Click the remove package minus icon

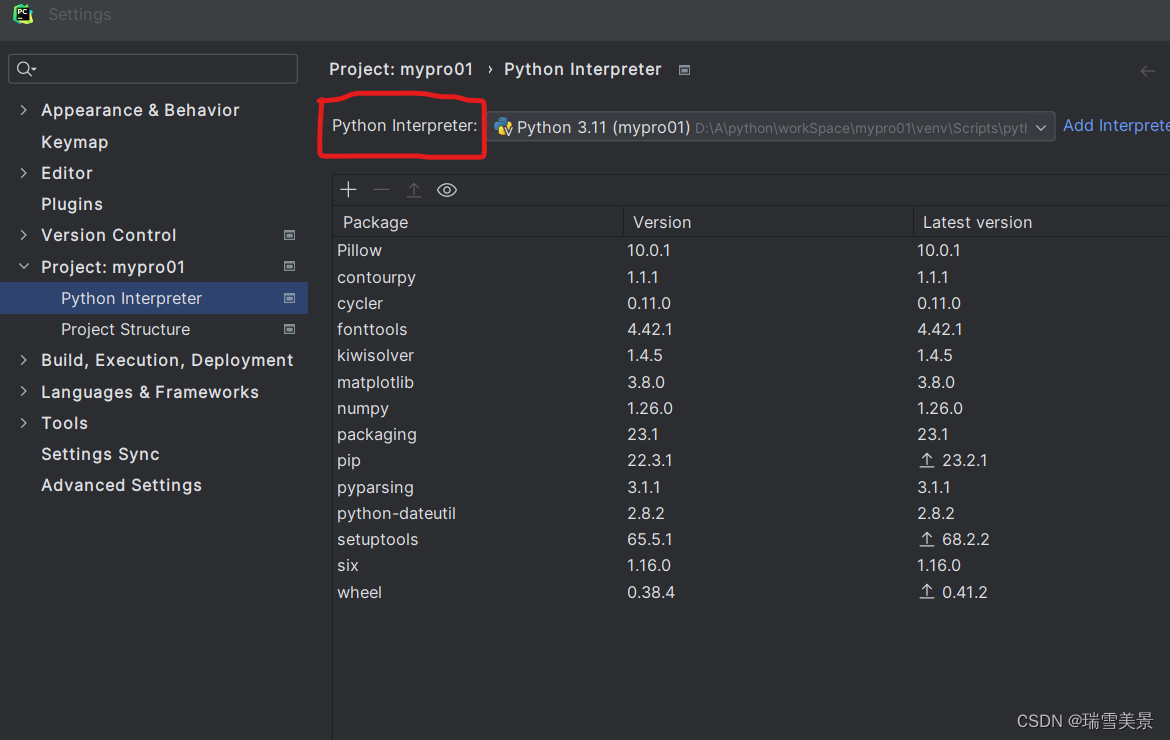[381, 189]
